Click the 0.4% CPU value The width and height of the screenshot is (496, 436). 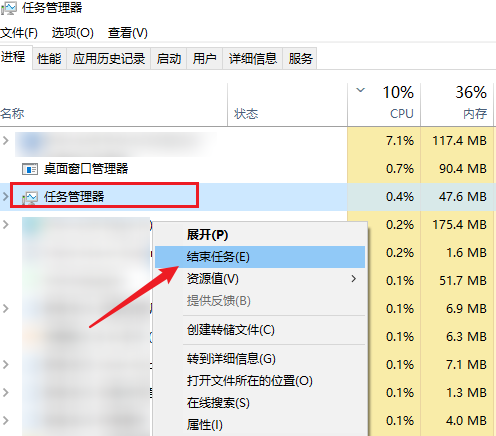400,196
